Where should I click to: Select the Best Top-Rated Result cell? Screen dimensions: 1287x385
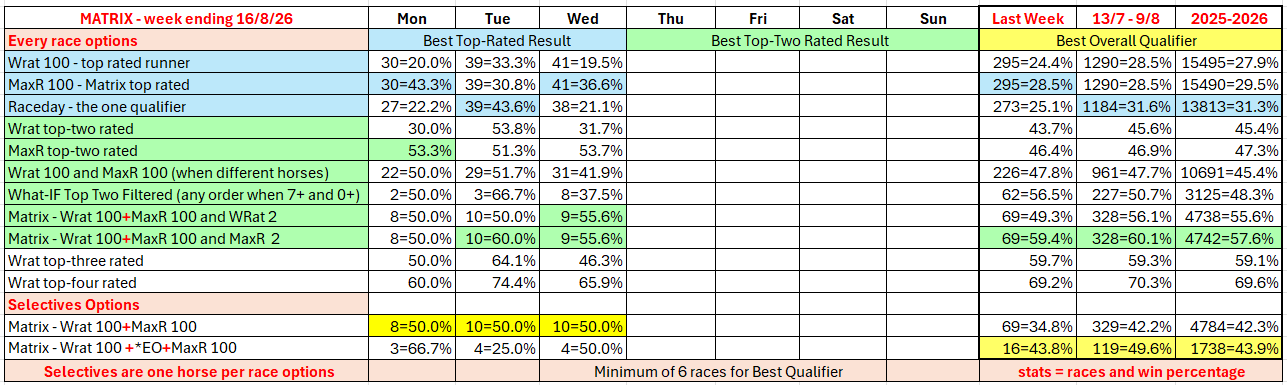pos(497,40)
